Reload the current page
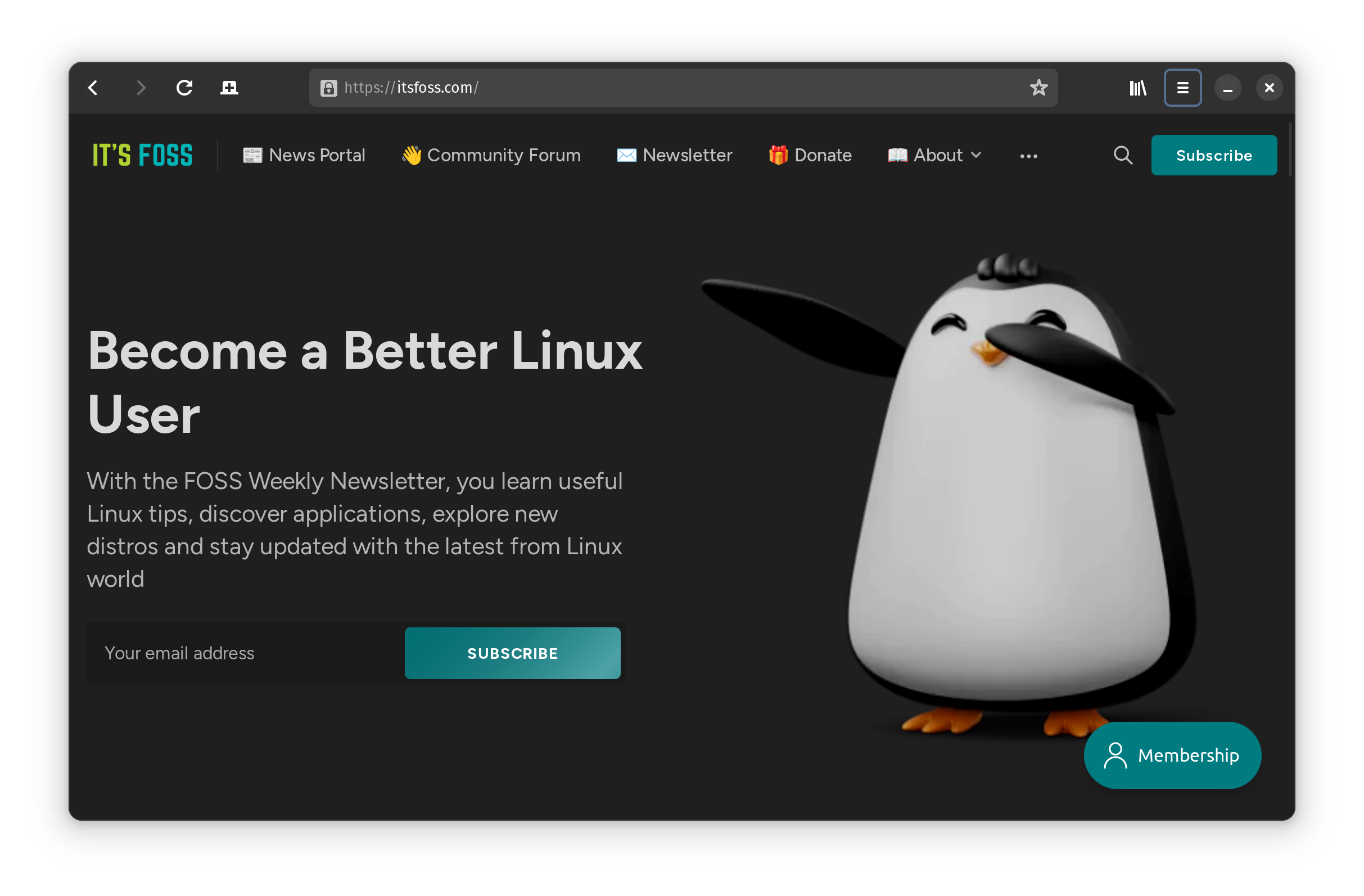The height and width of the screenshot is (896, 1364). coord(184,87)
